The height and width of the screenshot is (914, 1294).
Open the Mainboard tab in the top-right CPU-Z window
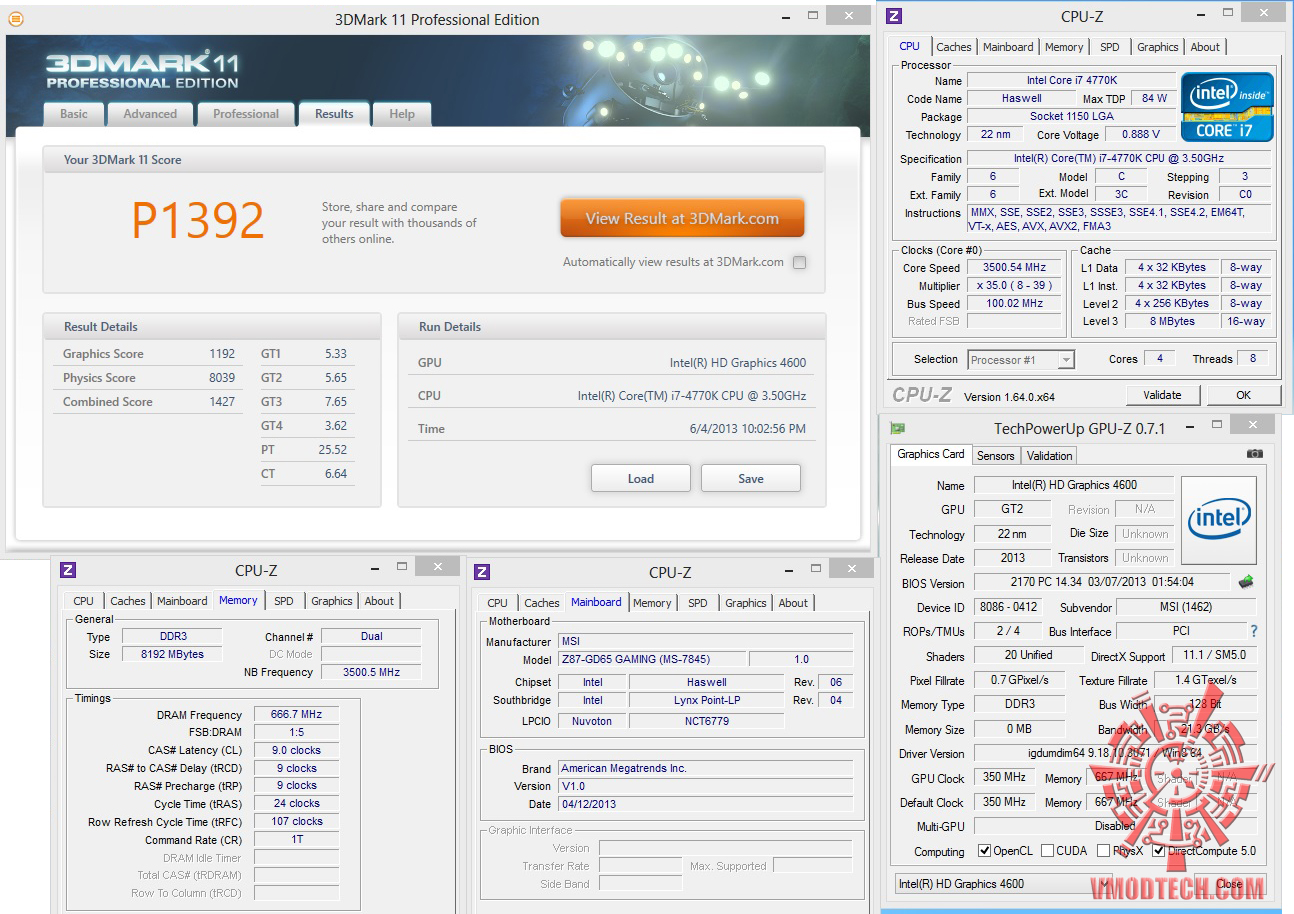pos(1008,47)
